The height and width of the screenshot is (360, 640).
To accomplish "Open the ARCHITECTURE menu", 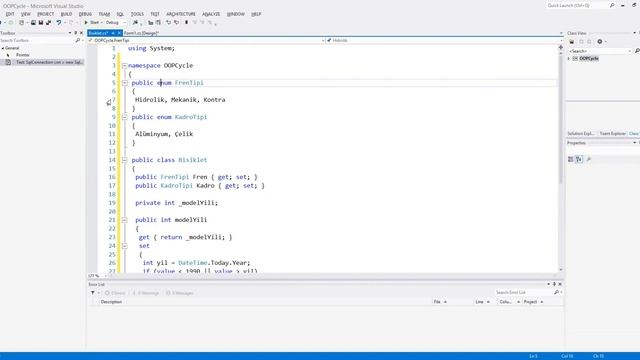I will 180,14.
